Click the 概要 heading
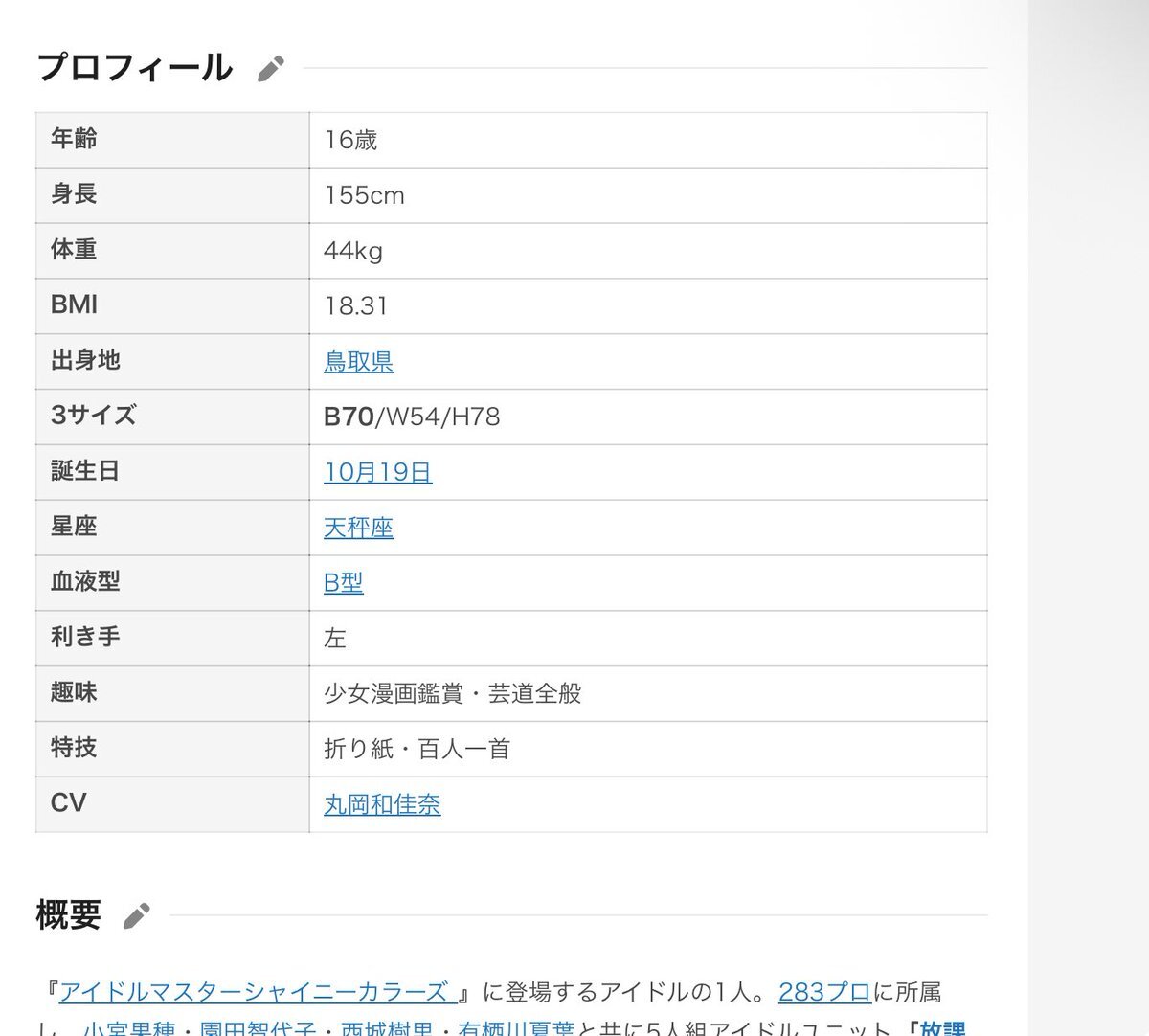 (x=68, y=915)
